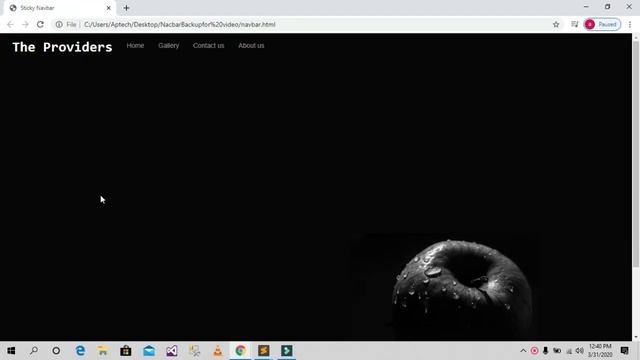Click the microphone tray icon
The height and width of the screenshot is (360, 640).
(x=545, y=351)
